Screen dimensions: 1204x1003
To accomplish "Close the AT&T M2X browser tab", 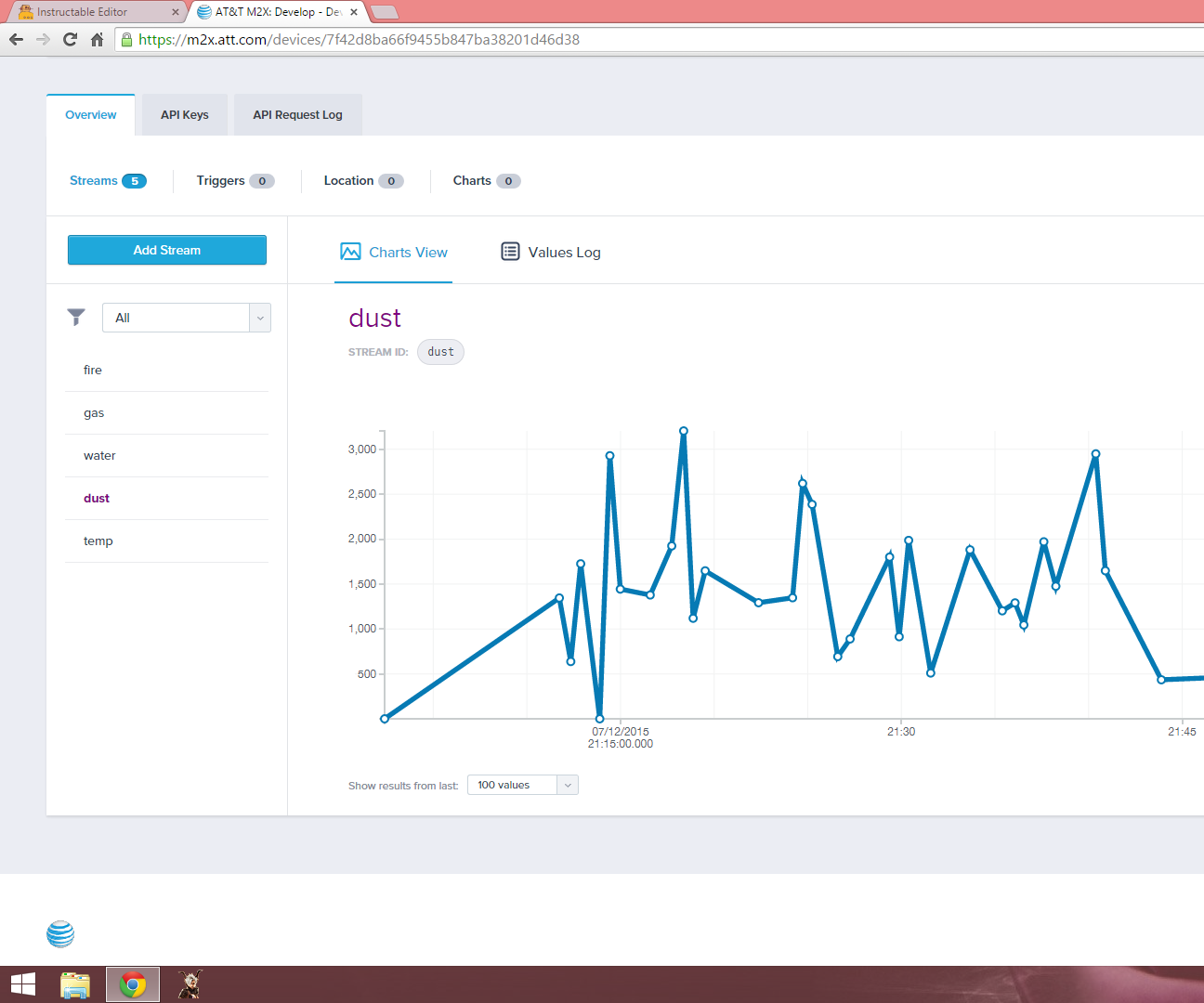I will pyautogui.click(x=354, y=12).
